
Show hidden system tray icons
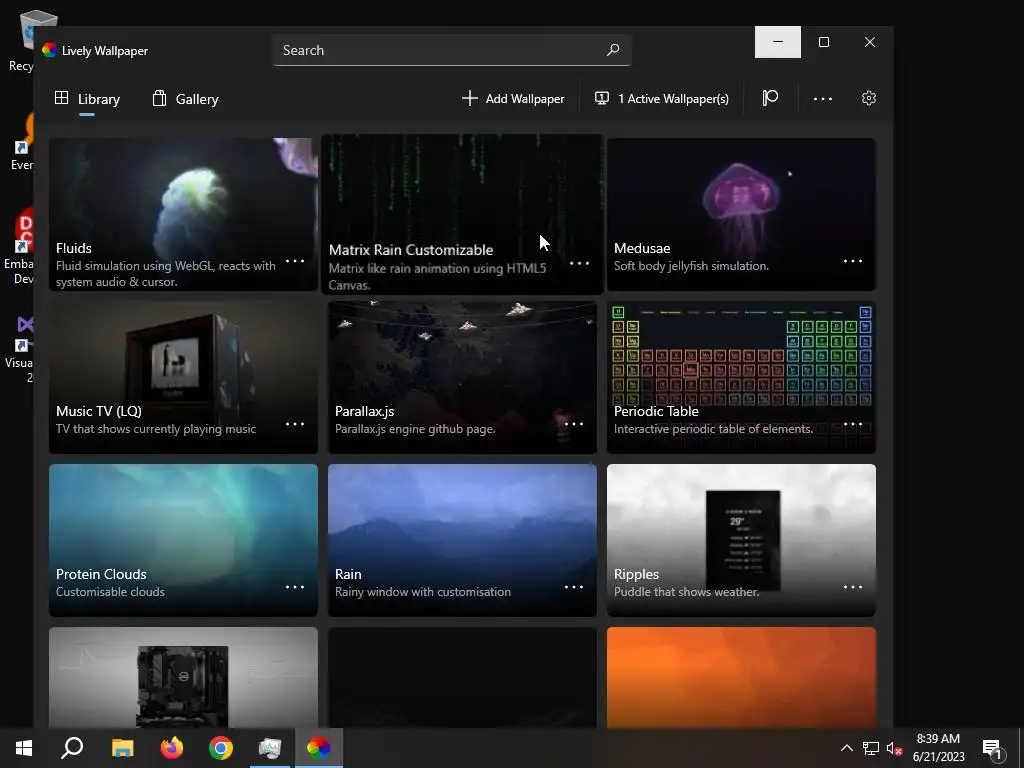coord(846,748)
